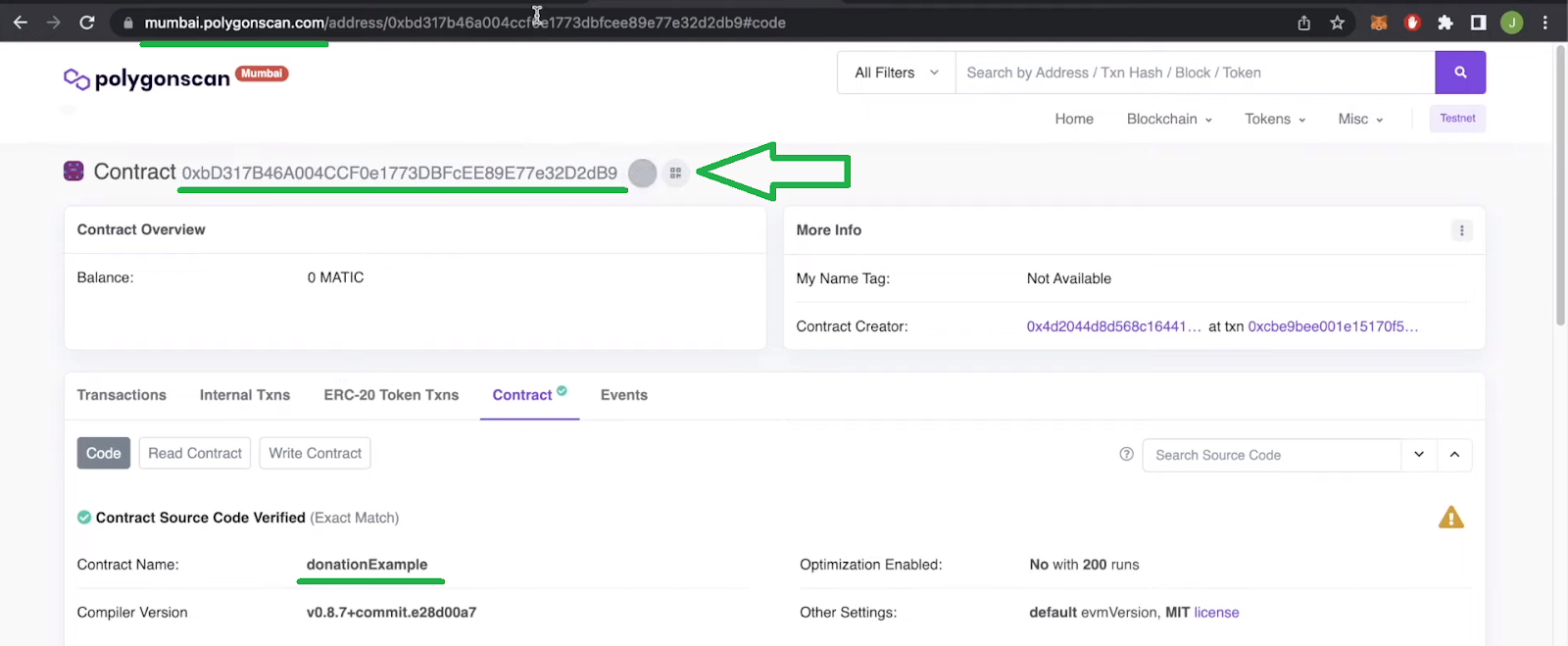Click the Testnet button
The image size is (1568, 646).
click(1457, 119)
